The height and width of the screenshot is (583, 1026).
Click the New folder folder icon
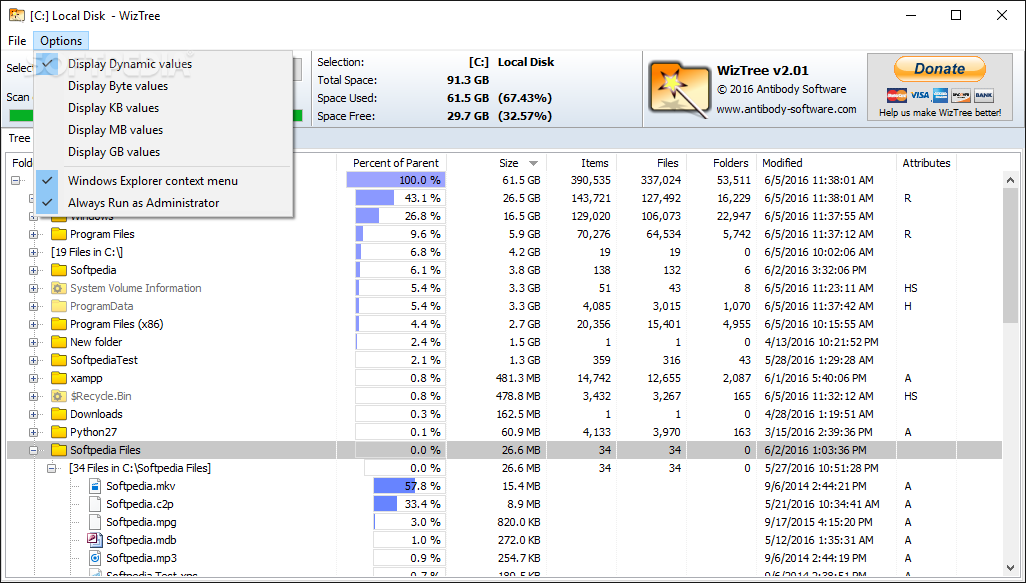click(x=60, y=342)
